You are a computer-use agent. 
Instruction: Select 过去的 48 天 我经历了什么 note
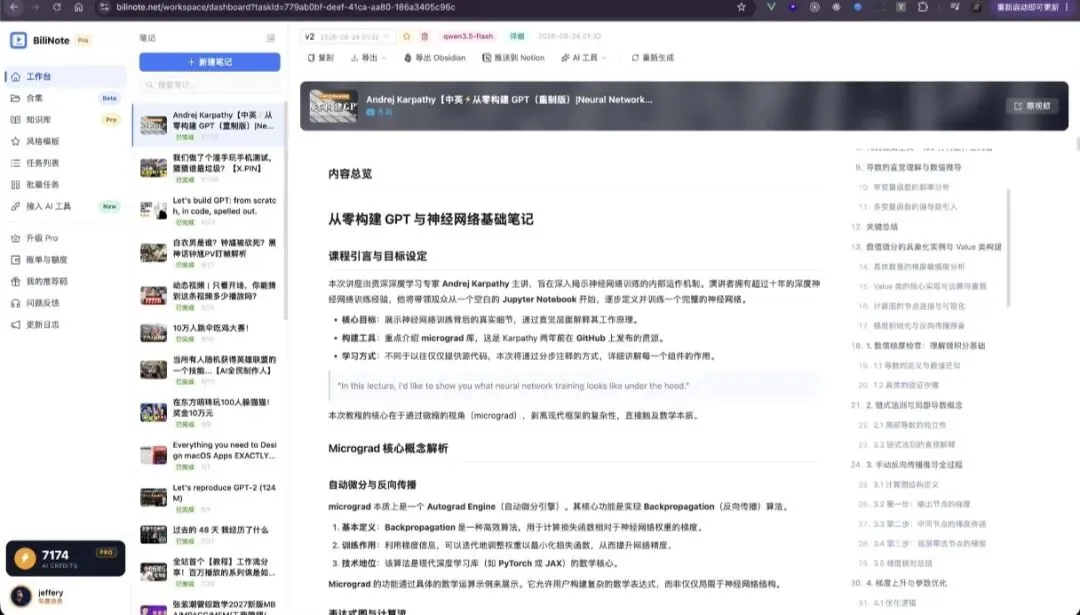(x=209, y=534)
